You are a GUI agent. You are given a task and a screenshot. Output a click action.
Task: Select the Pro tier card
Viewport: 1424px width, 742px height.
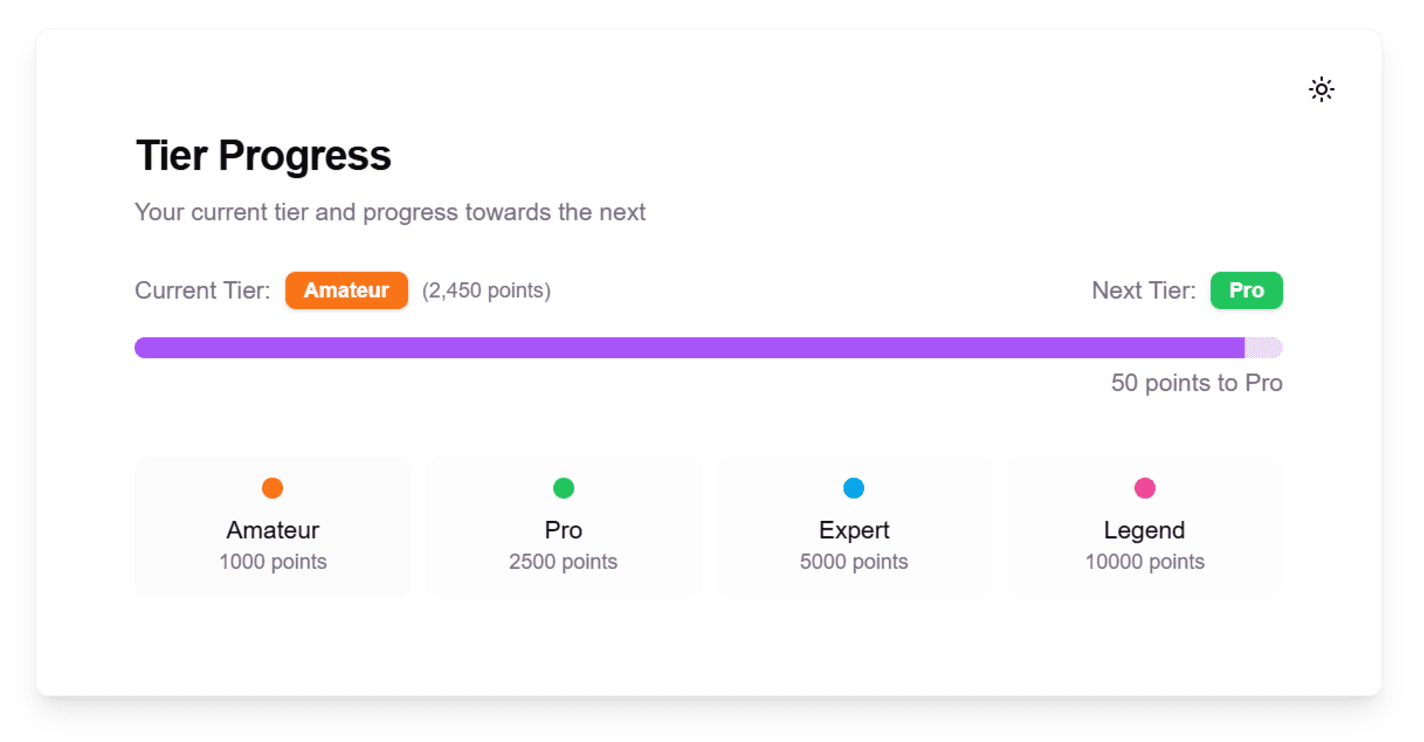coord(563,527)
